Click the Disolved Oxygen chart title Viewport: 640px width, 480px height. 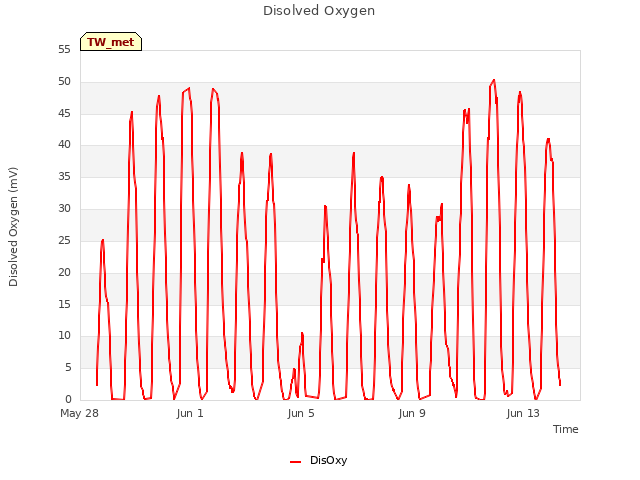tap(319, 11)
